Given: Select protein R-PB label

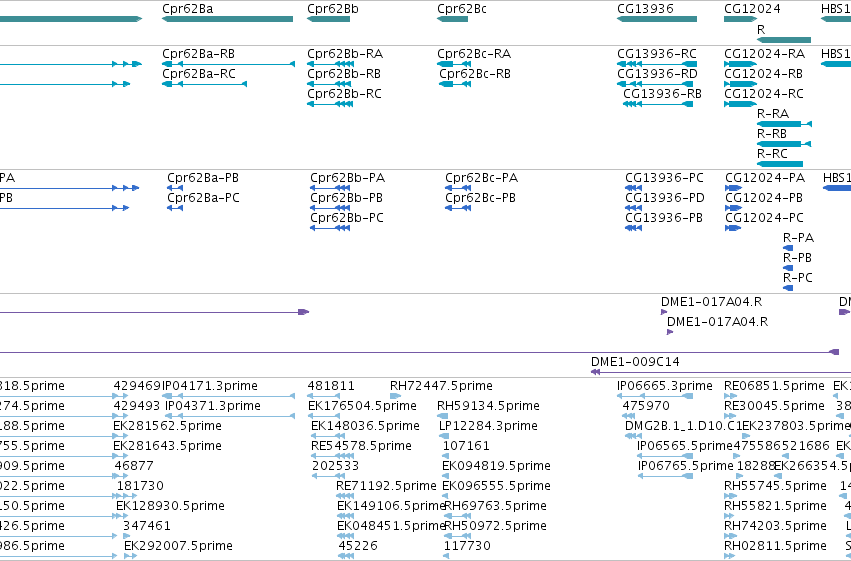Looking at the screenshot, I should (797, 258).
